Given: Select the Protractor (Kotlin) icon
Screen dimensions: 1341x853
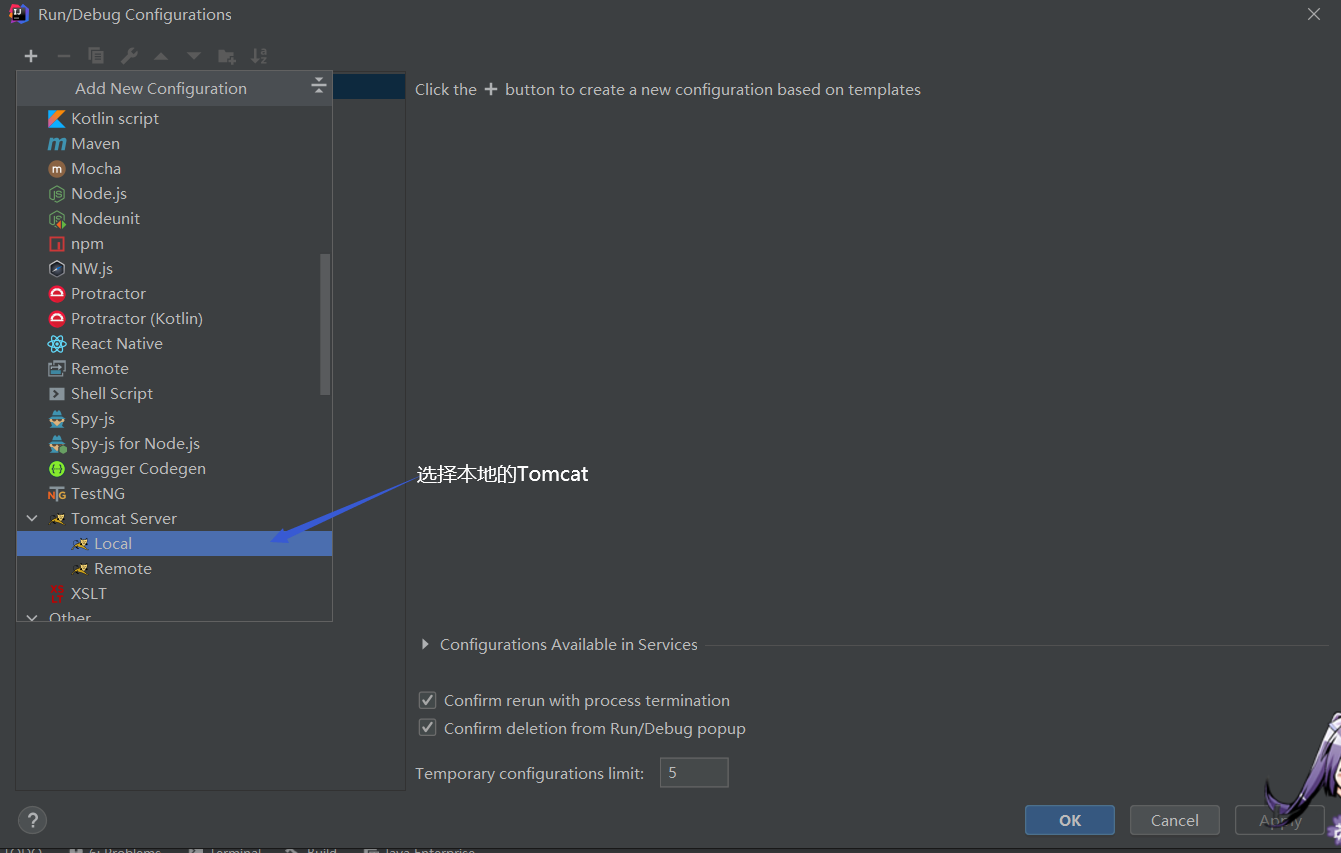Looking at the screenshot, I should 57,319.
